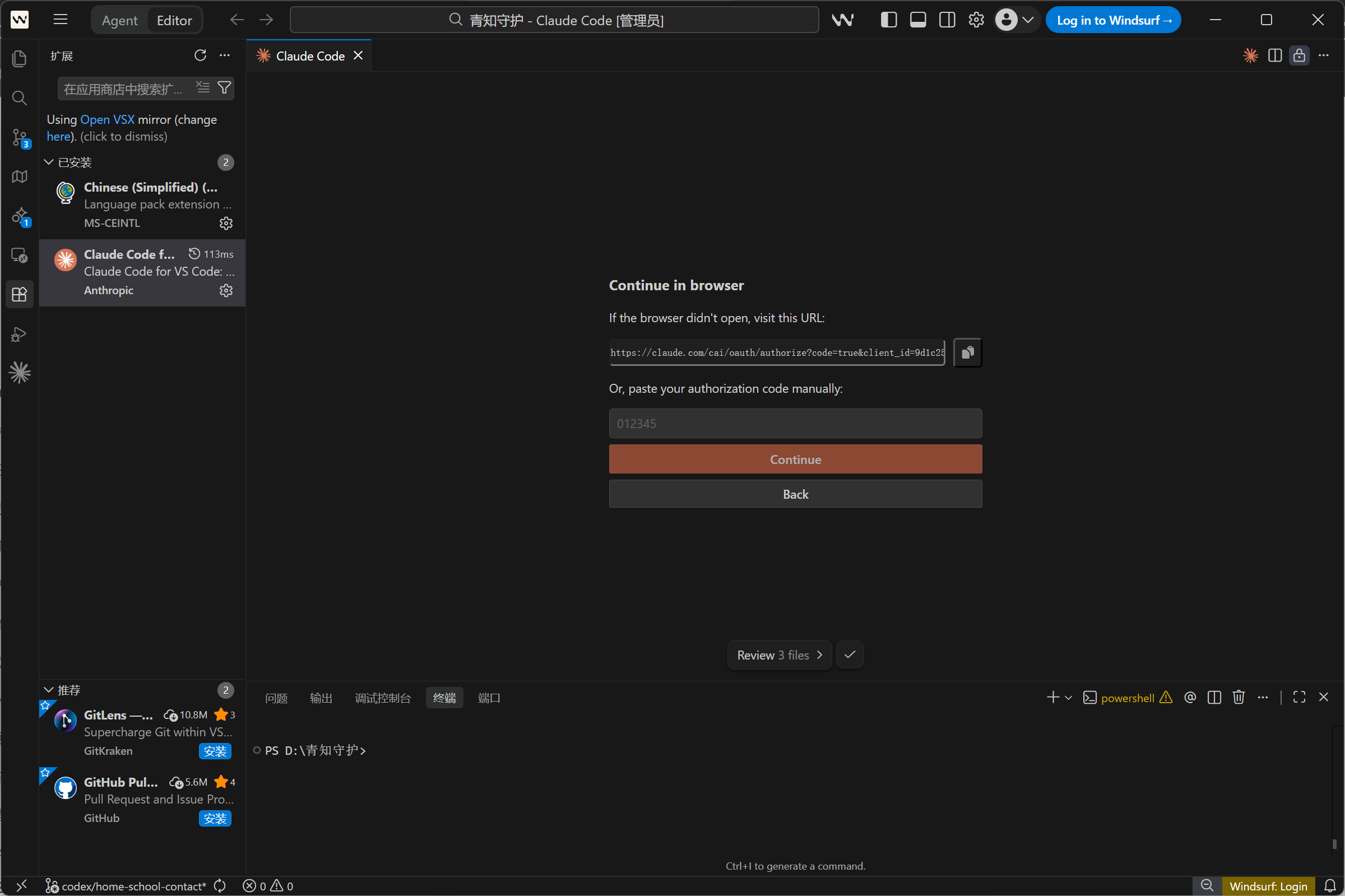
Task: Navigate back with the left arrow
Action: pyautogui.click(x=236, y=20)
